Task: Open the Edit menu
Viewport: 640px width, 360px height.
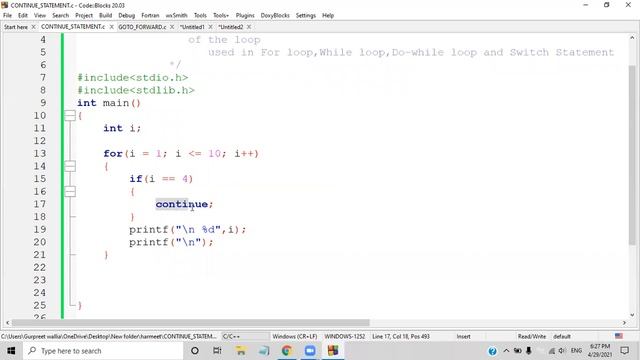Action: [23, 15]
